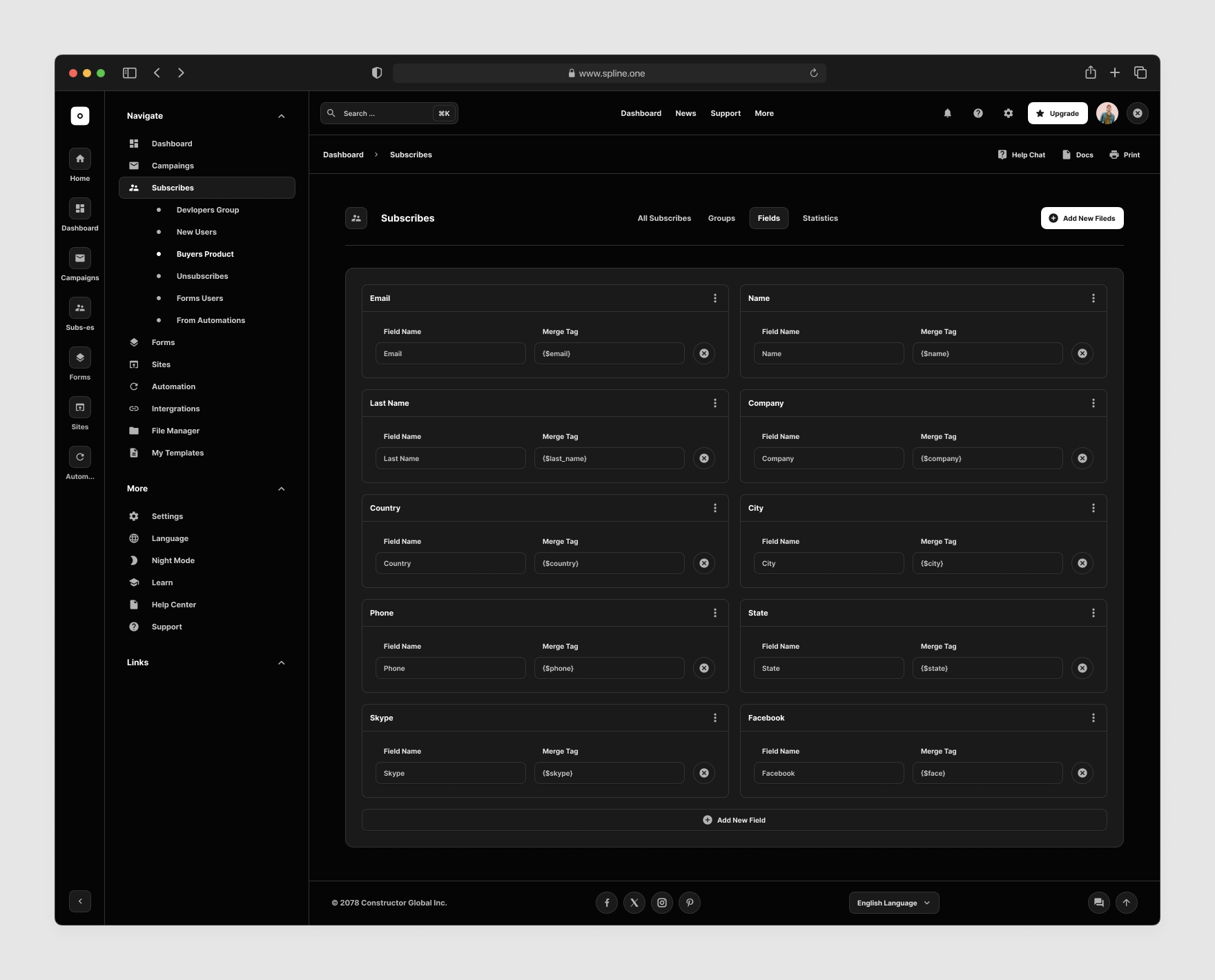This screenshot has width=1215, height=980.
Task: Open News in top navigation
Action: tap(686, 113)
